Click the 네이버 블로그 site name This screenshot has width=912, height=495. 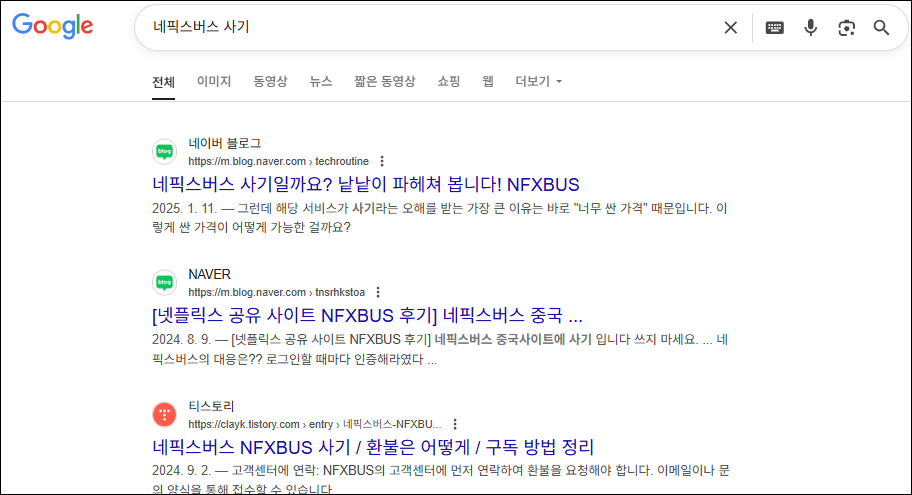coord(225,143)
